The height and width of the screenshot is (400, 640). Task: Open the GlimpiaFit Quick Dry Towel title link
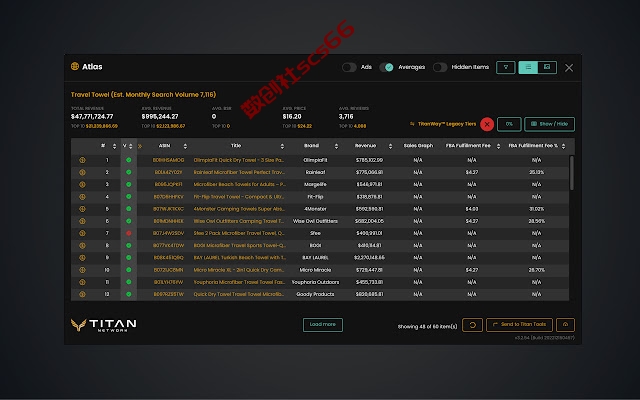click(239, 160)
